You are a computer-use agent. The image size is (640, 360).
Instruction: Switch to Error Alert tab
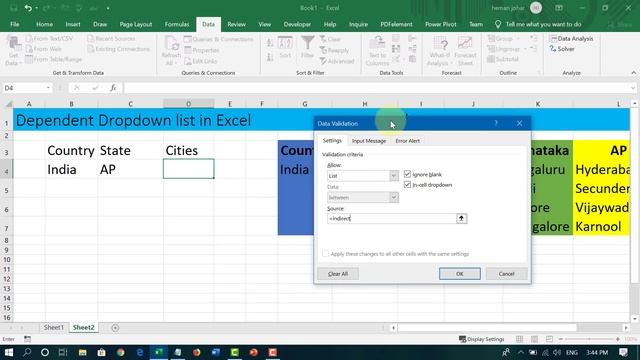tap(407, 141)
